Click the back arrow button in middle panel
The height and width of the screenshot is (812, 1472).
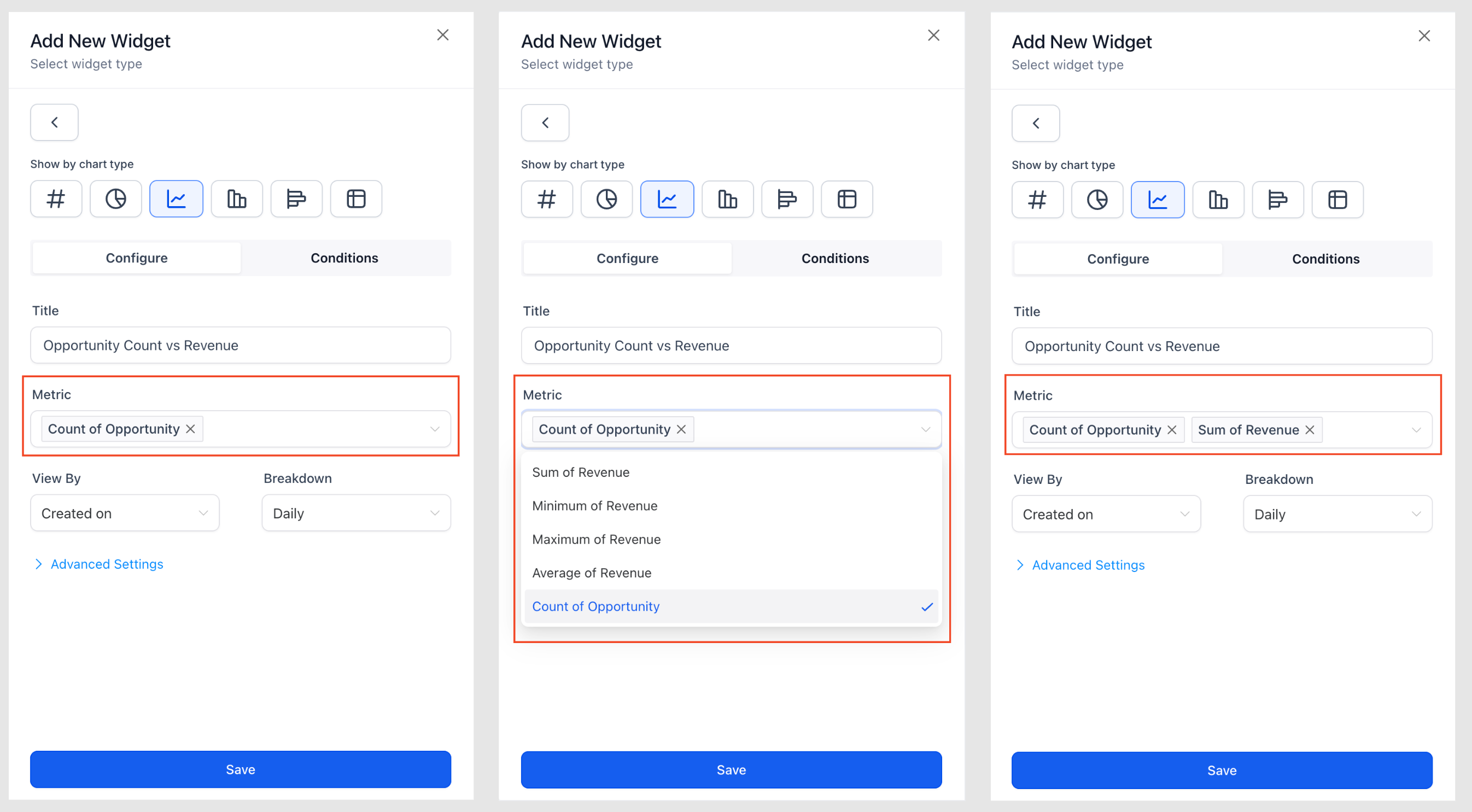(545, 123)
